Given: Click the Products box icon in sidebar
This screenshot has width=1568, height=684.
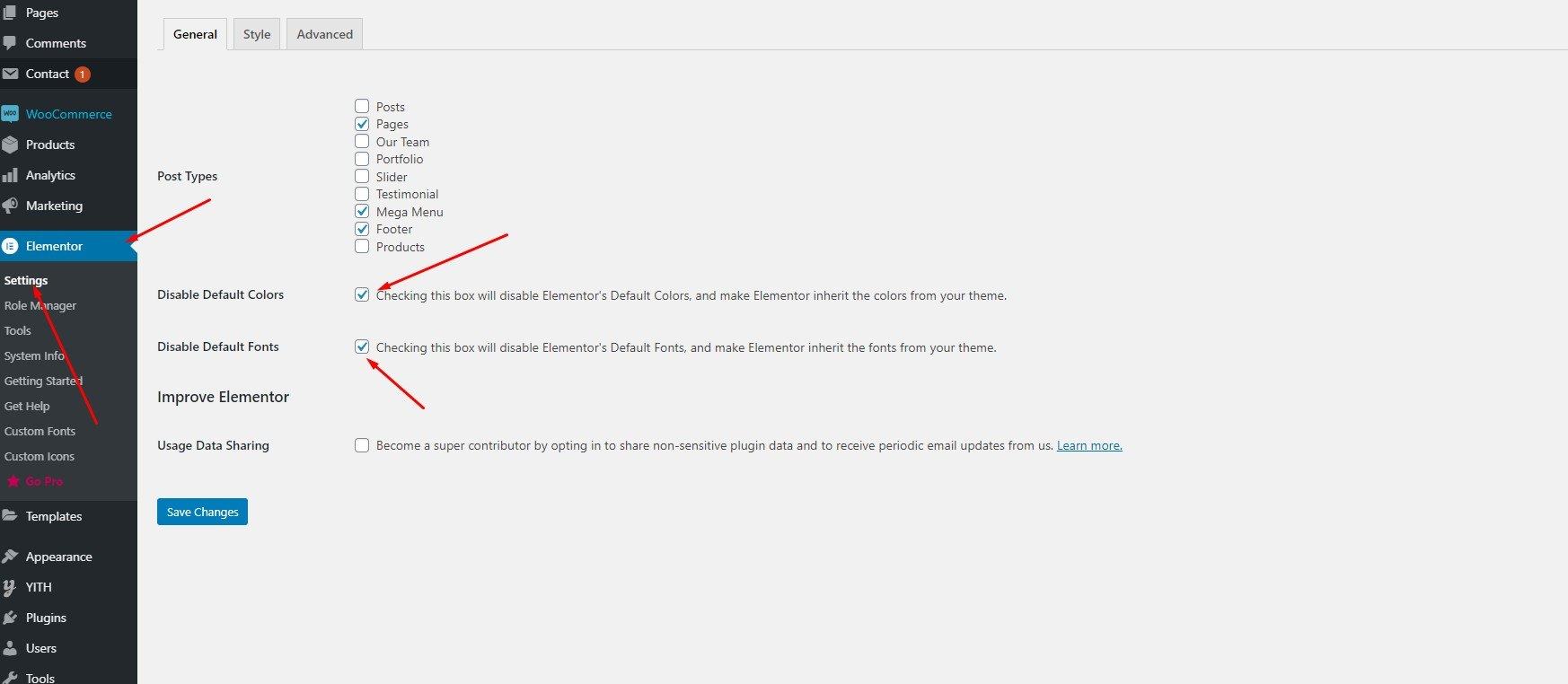Looking at the screenshot, I should tap(10, 145).
